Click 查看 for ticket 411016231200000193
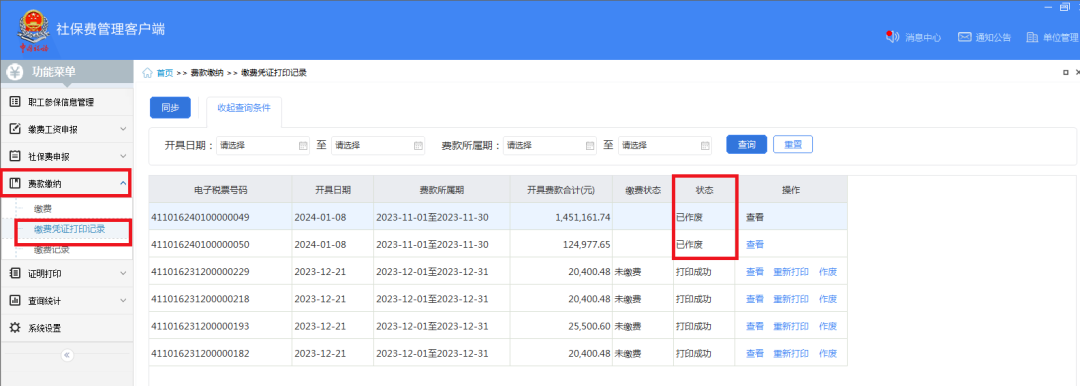 point(755,326)
